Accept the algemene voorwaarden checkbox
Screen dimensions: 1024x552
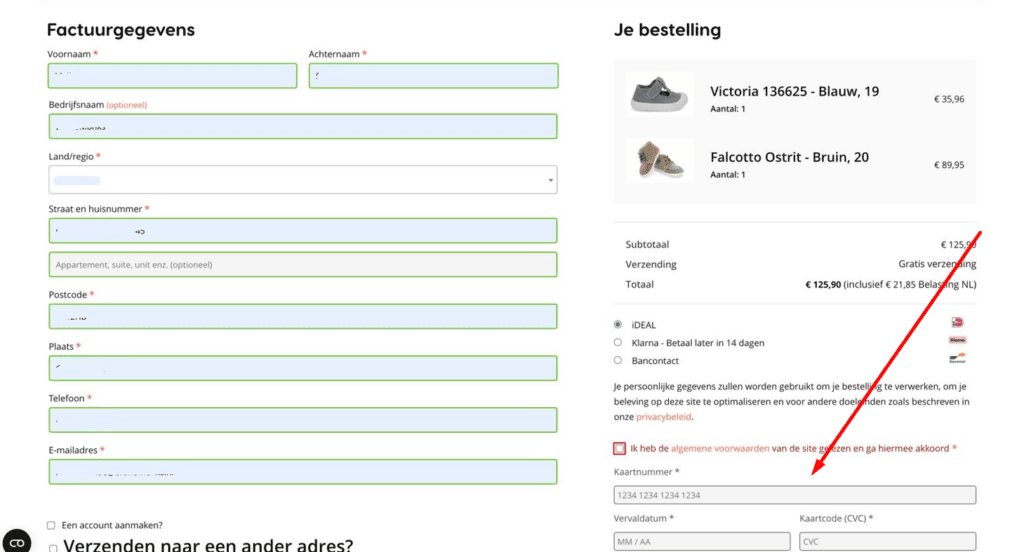click(620, 448)
